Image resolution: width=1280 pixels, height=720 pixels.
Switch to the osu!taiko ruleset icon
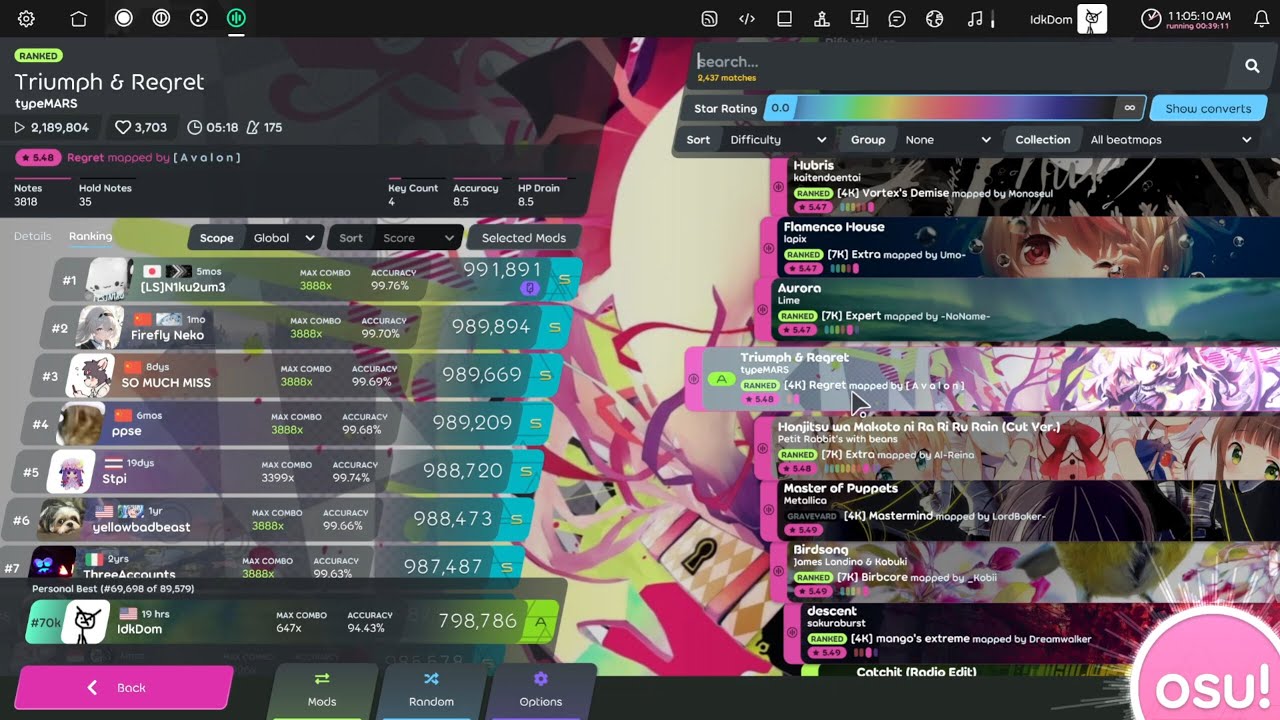tap(161, 18)
